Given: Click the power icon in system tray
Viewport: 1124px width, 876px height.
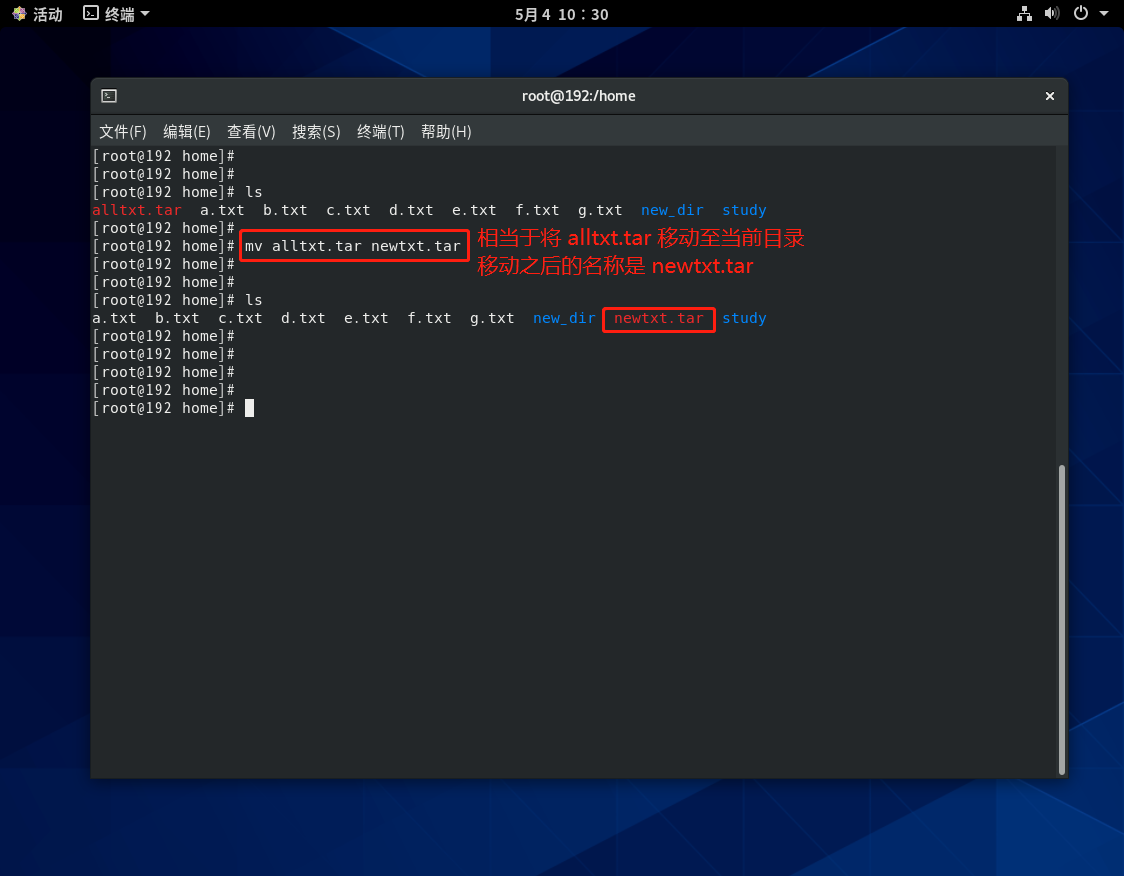Looking at the screenshot, I should pos(1080,14).
